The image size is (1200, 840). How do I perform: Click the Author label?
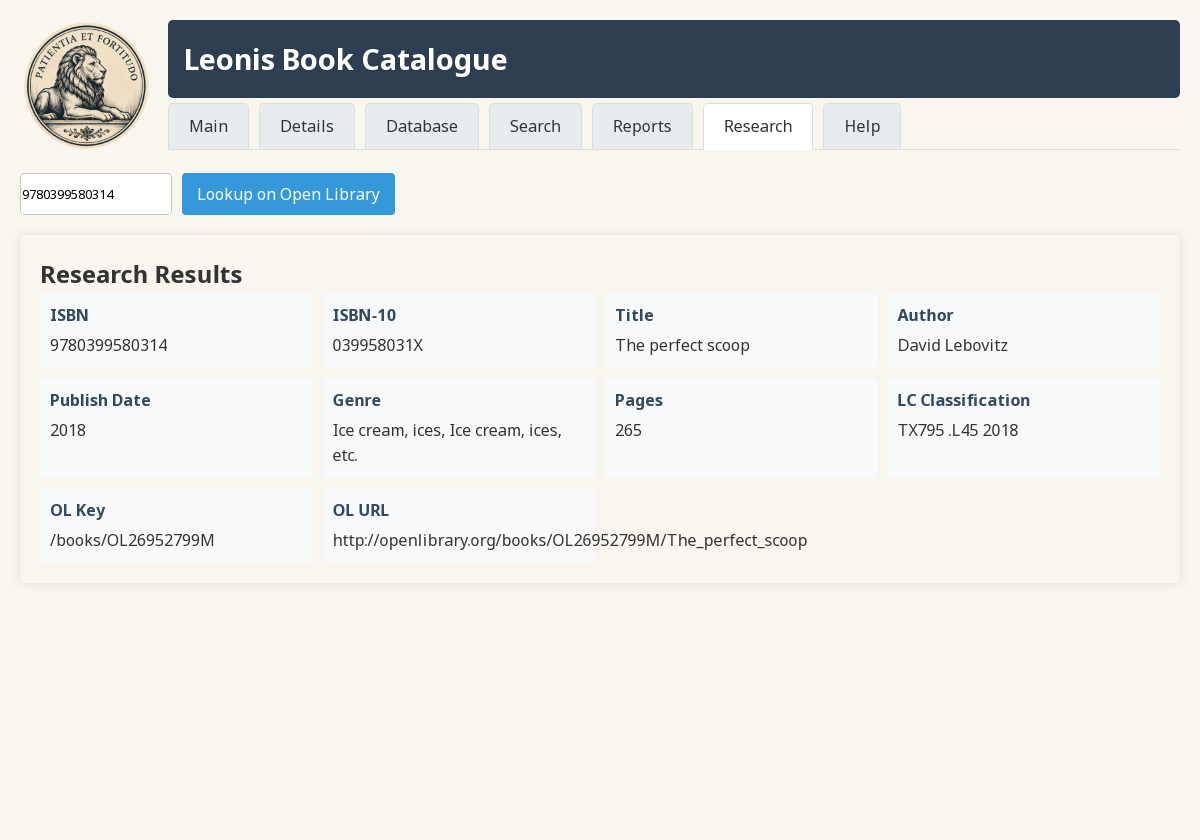(925, 315)
